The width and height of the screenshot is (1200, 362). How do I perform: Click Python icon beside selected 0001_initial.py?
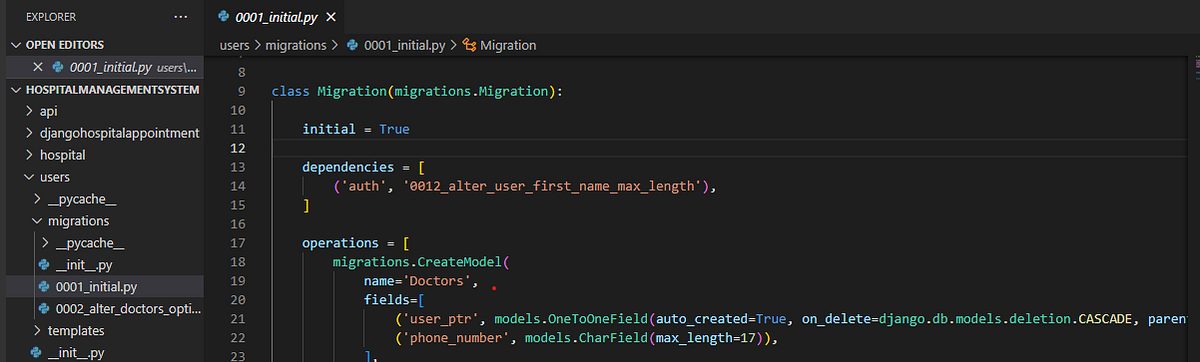tap(43, 287)
